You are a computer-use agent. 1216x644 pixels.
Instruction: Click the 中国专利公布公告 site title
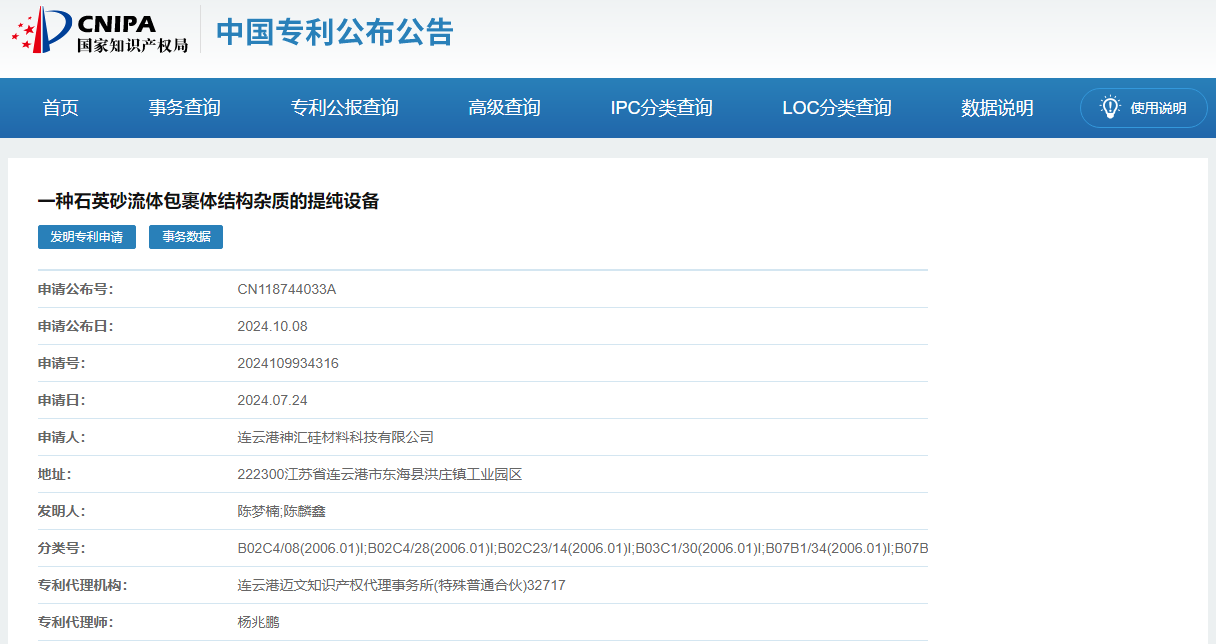[335, 32]
